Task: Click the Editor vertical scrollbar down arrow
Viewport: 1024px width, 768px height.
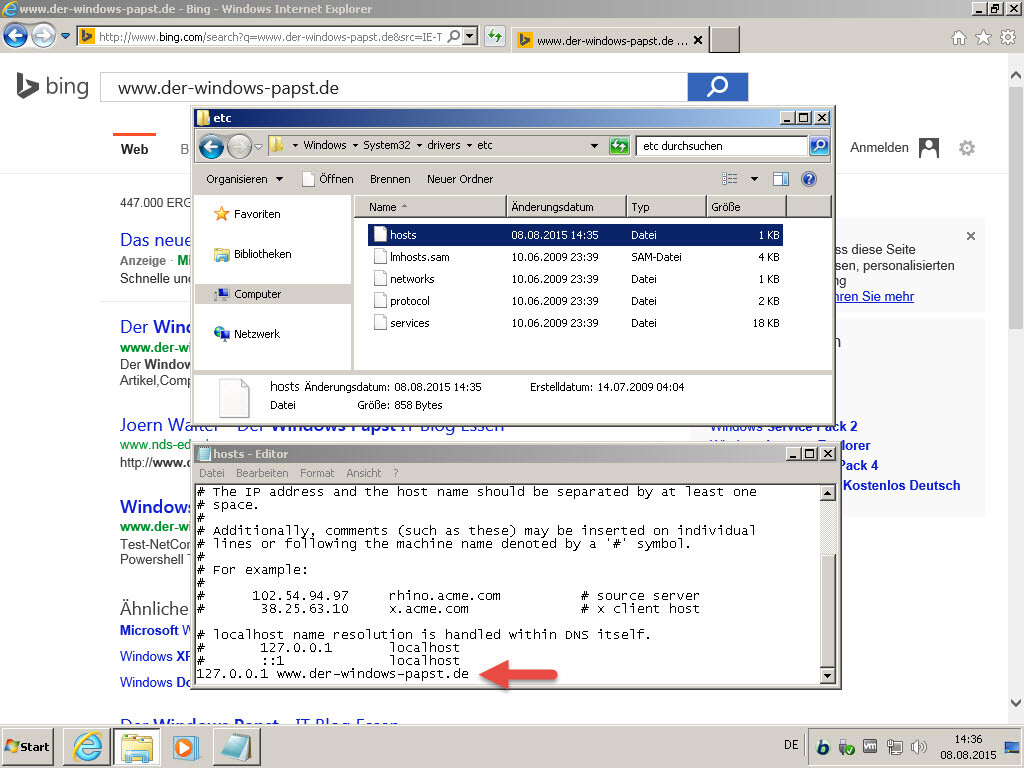Action: pos(827,677)
